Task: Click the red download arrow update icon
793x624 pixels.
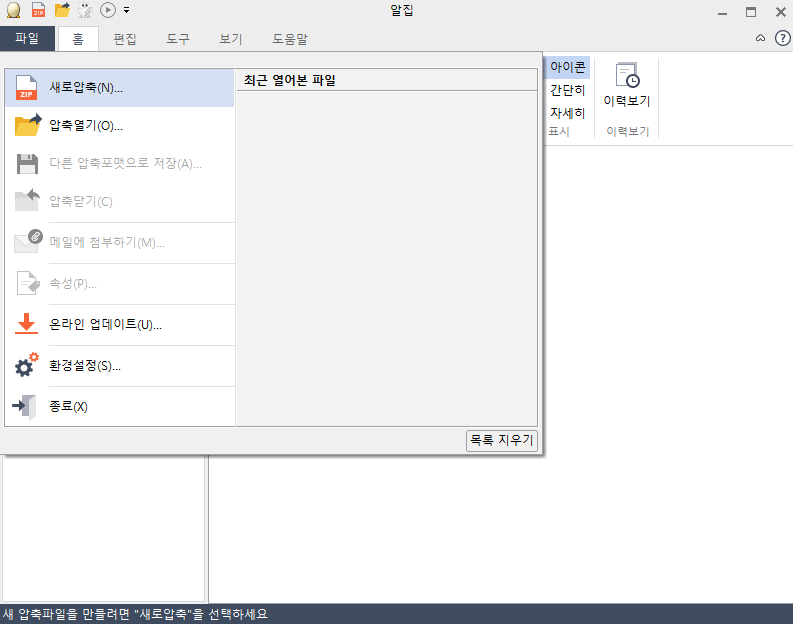Action: coord(26,324)
